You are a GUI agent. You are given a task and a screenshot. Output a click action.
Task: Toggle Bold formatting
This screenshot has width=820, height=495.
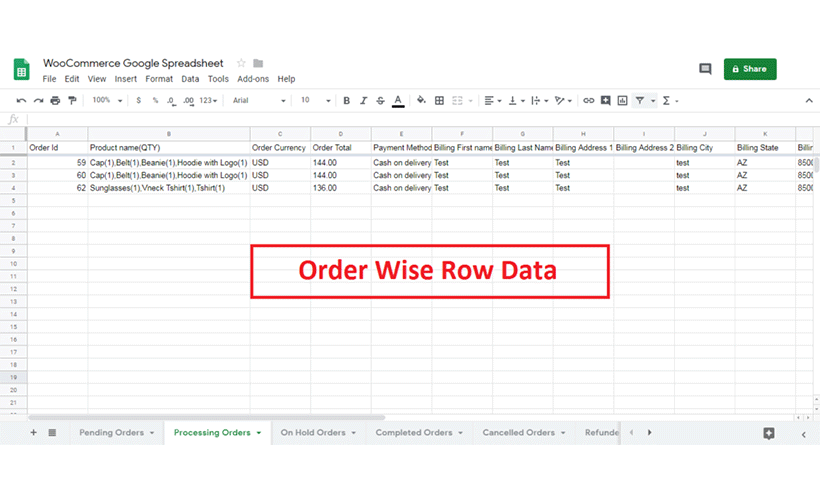click(x=346, y=100)
